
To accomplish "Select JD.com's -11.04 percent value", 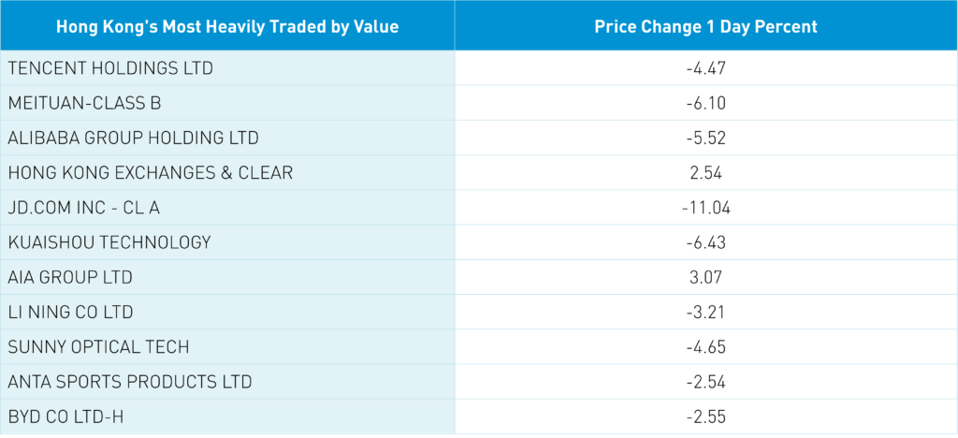I will coord(705,208).
